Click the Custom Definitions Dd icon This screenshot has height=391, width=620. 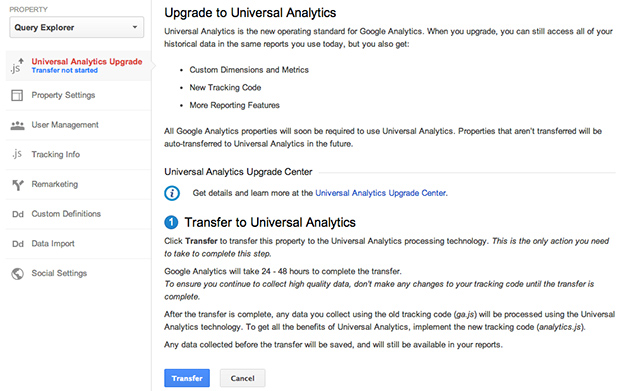18,214
